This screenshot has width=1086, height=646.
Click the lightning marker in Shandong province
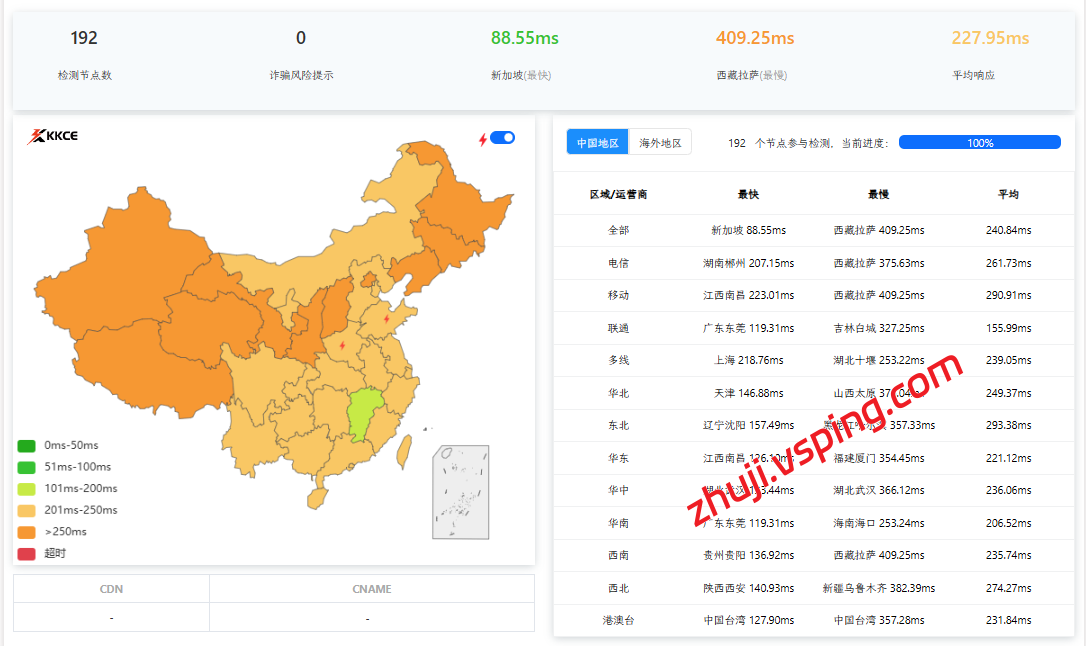coord(387,319)
